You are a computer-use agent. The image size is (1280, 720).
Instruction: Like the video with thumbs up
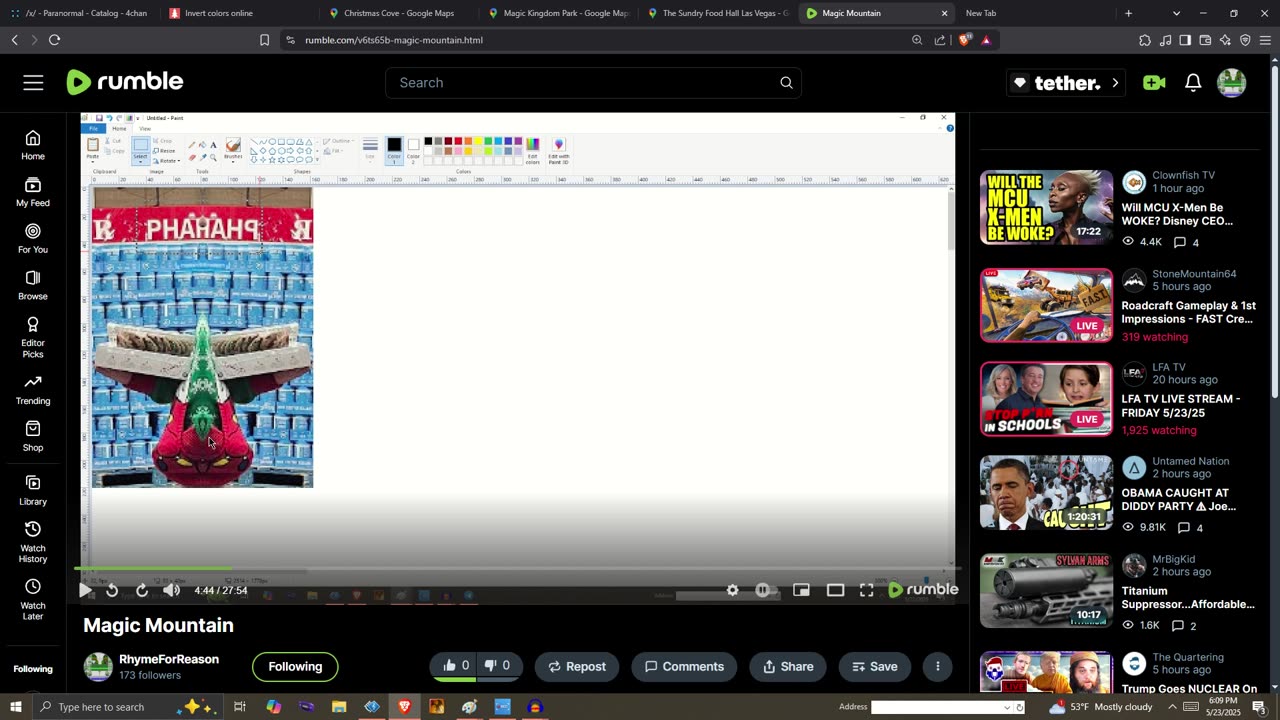(456, 666)
